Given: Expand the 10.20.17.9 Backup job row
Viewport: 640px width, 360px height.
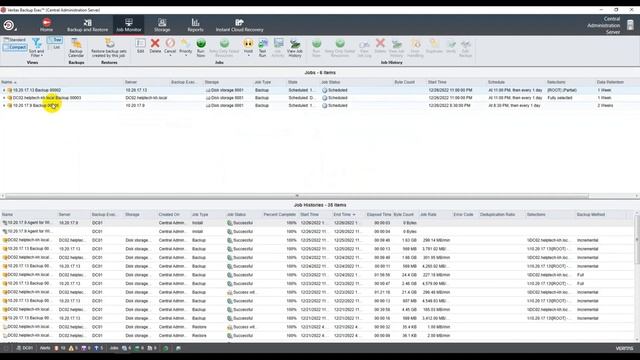Looking at the screenshot, I should coord(4,106).
